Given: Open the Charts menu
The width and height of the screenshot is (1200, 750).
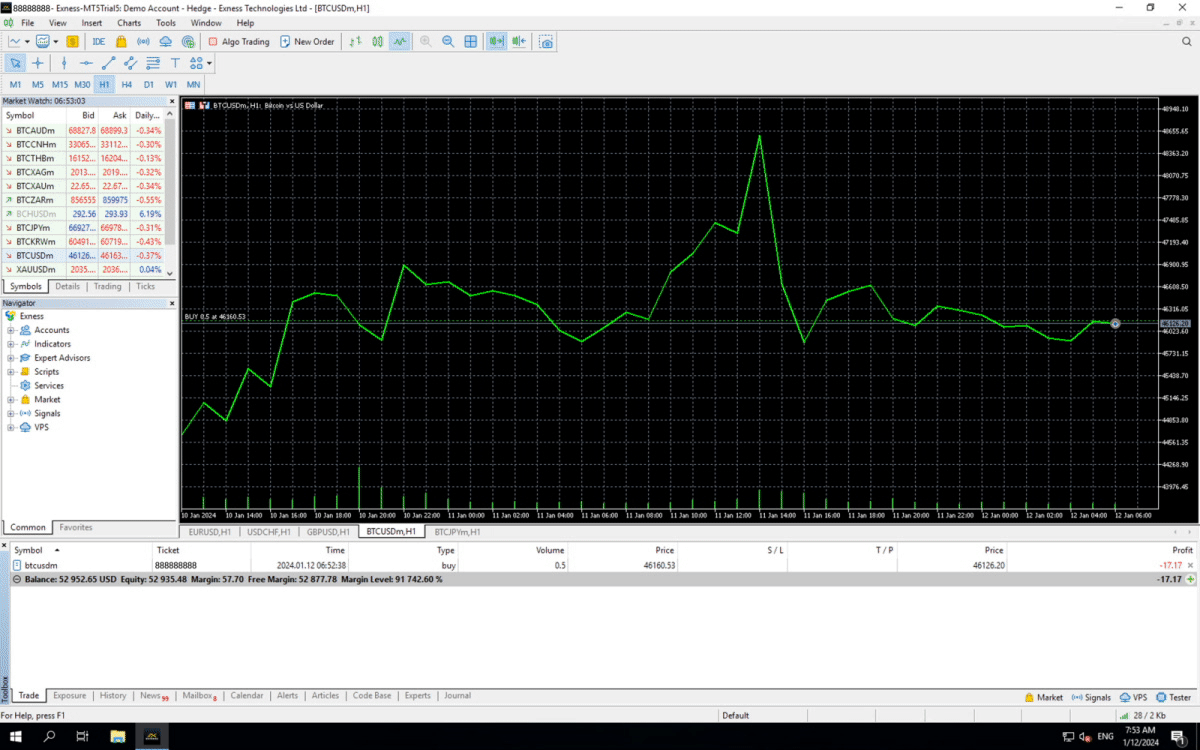Looking at the screenshot, I should [129, 22].
